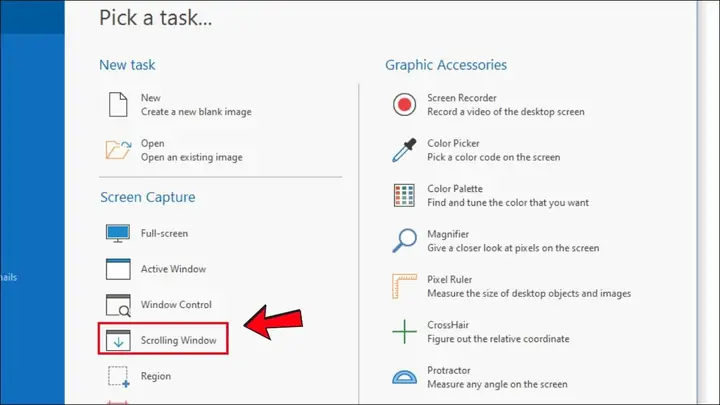Viewport: 720px width, 405px height.
Task: Click "Open an existing image" text
Action: 191,157
